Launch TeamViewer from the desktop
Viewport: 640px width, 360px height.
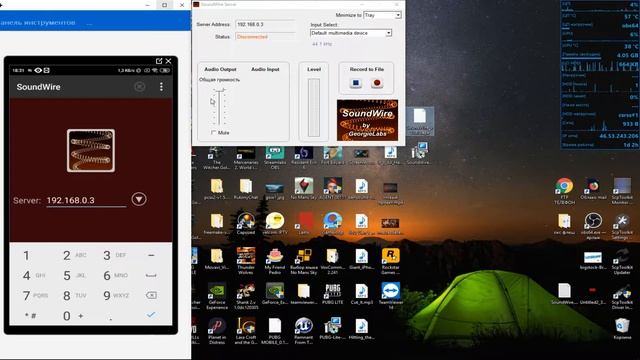pos(390,296)
